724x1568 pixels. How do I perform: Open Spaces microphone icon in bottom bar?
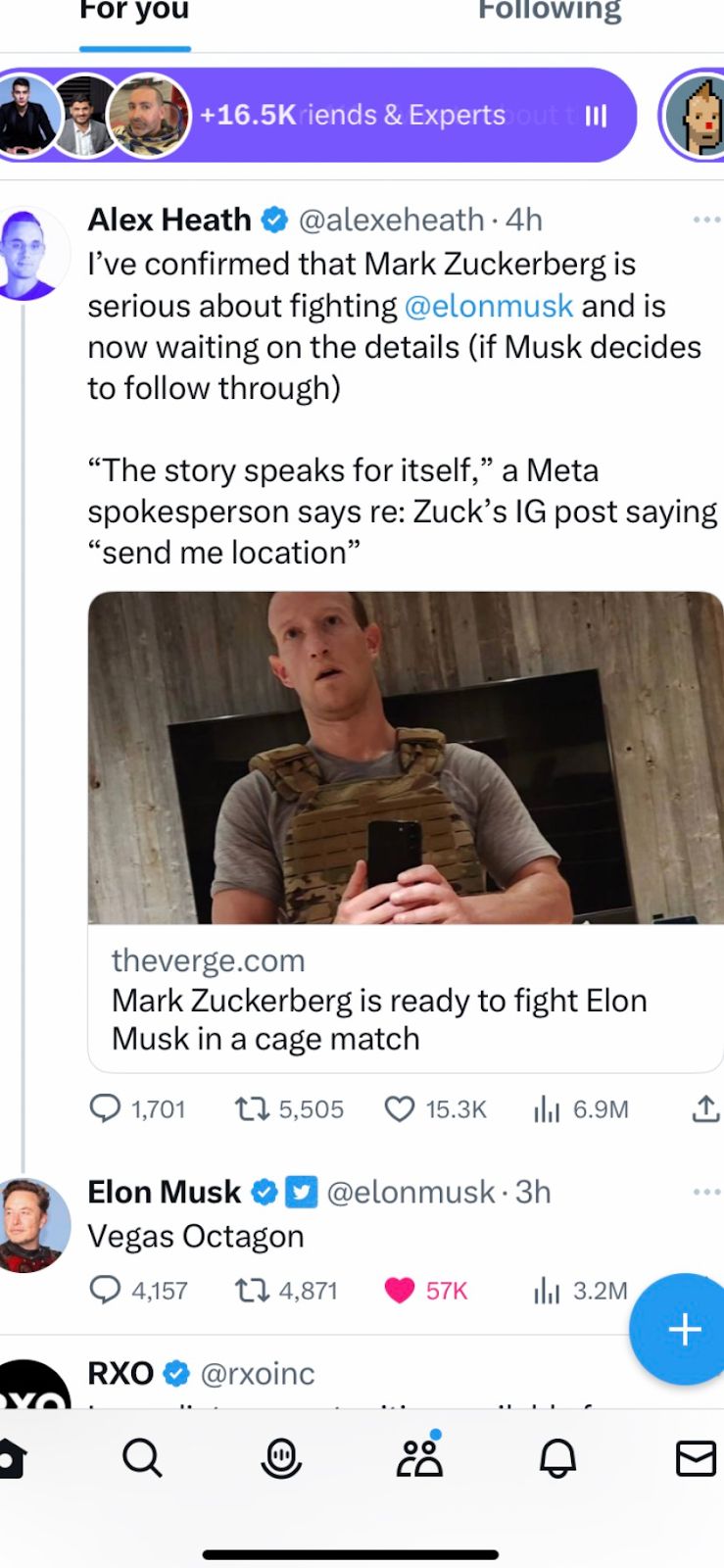click(x=281, y=1458)
